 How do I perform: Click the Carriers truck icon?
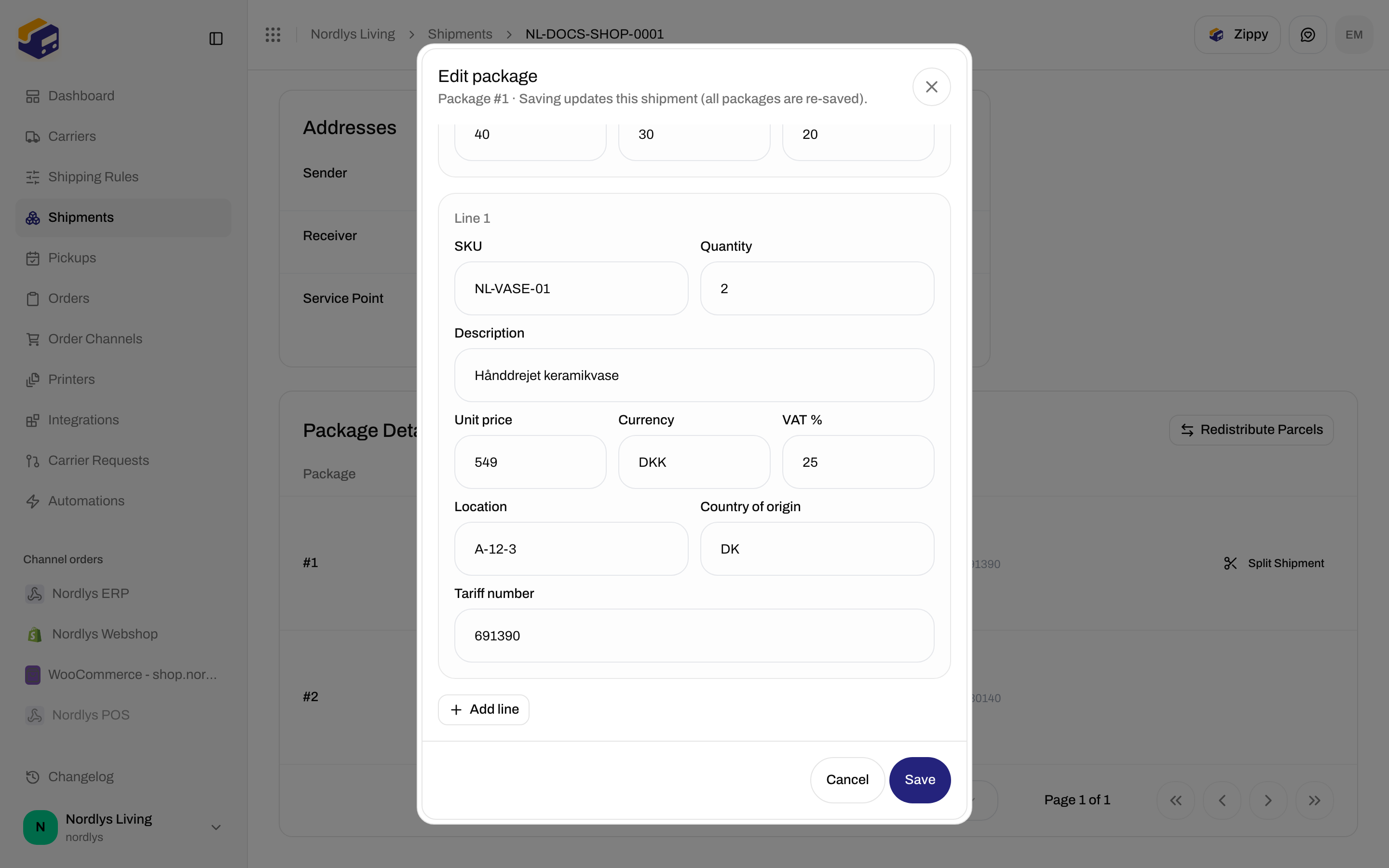tap(33, 136)
